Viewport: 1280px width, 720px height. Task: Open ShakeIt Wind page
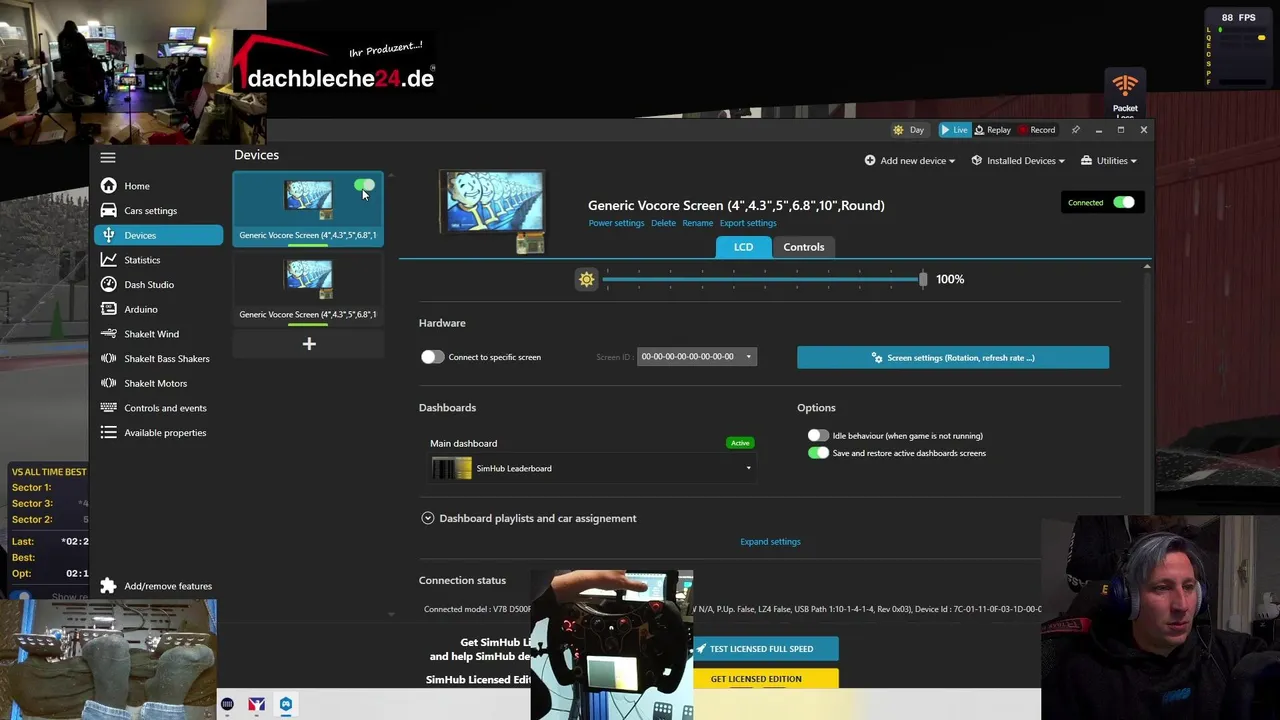click(151, 334)
